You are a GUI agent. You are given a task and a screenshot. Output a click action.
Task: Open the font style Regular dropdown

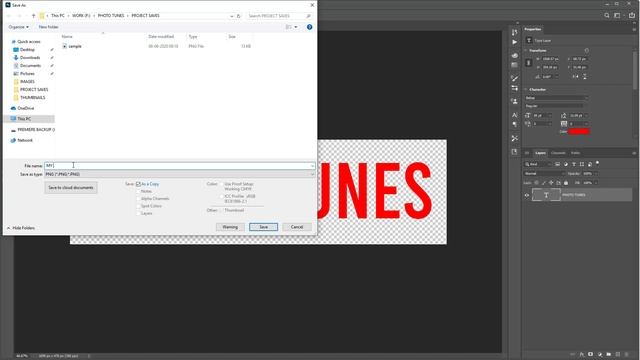[554, 106]
